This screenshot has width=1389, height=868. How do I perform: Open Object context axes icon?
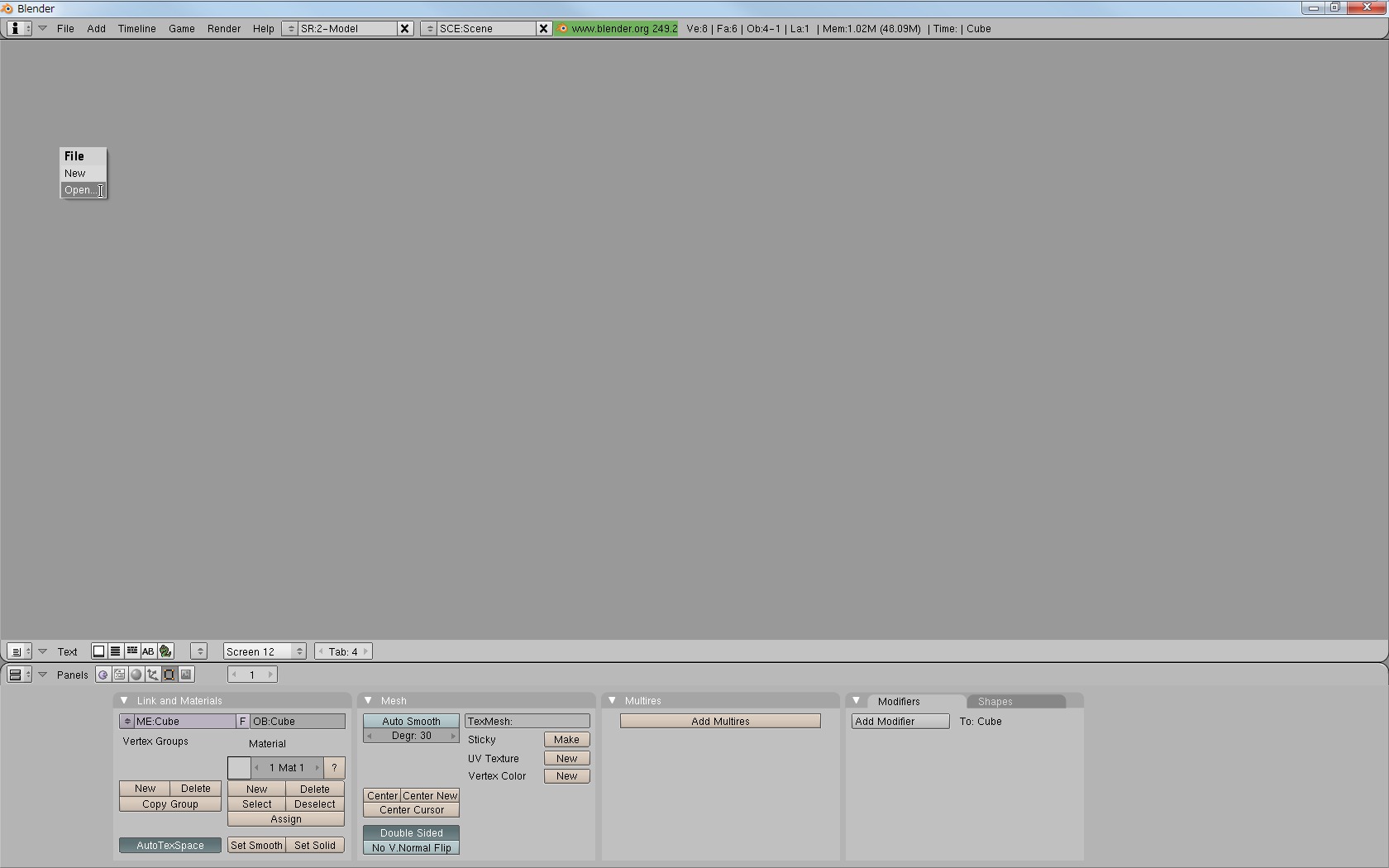(152, 675)
